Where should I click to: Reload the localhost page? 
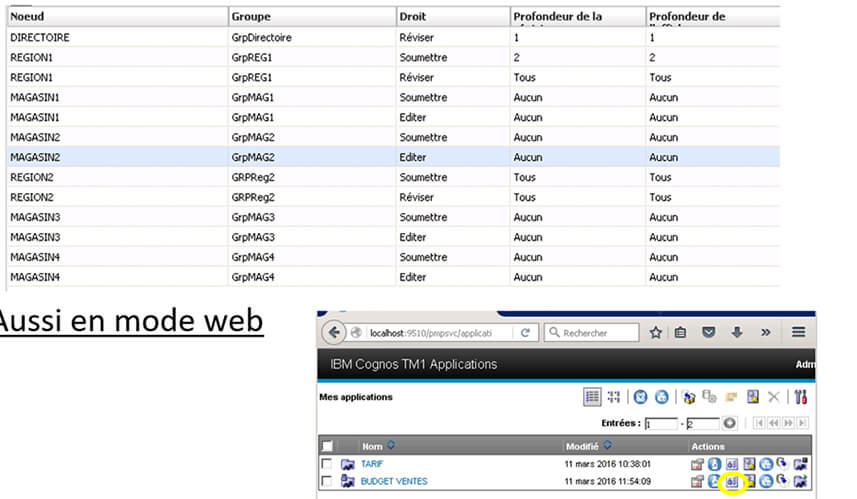coord(525,332)
